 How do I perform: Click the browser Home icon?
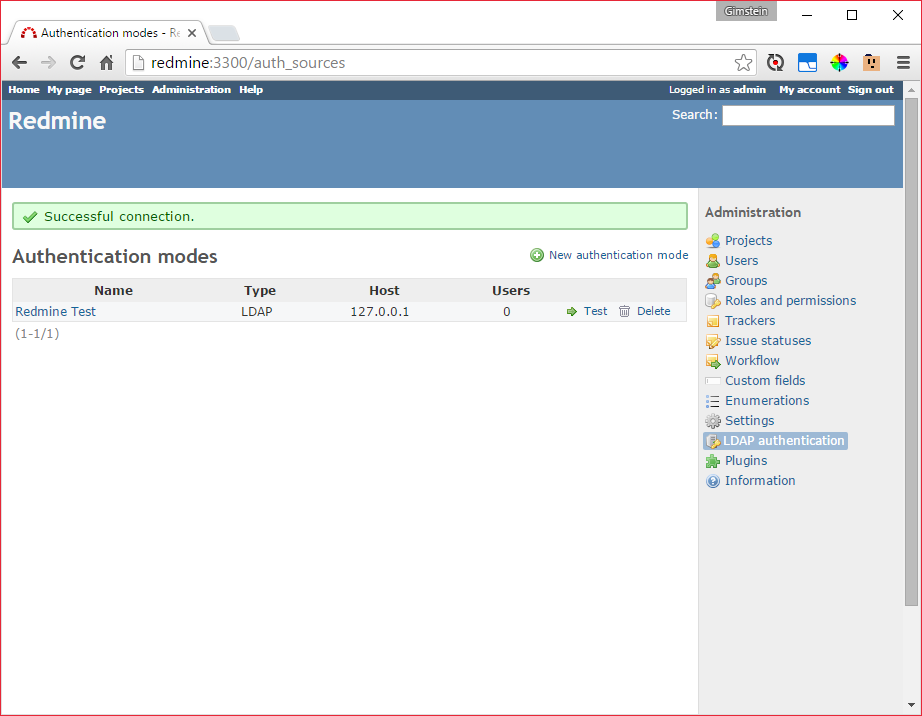(x=107, y=63)
